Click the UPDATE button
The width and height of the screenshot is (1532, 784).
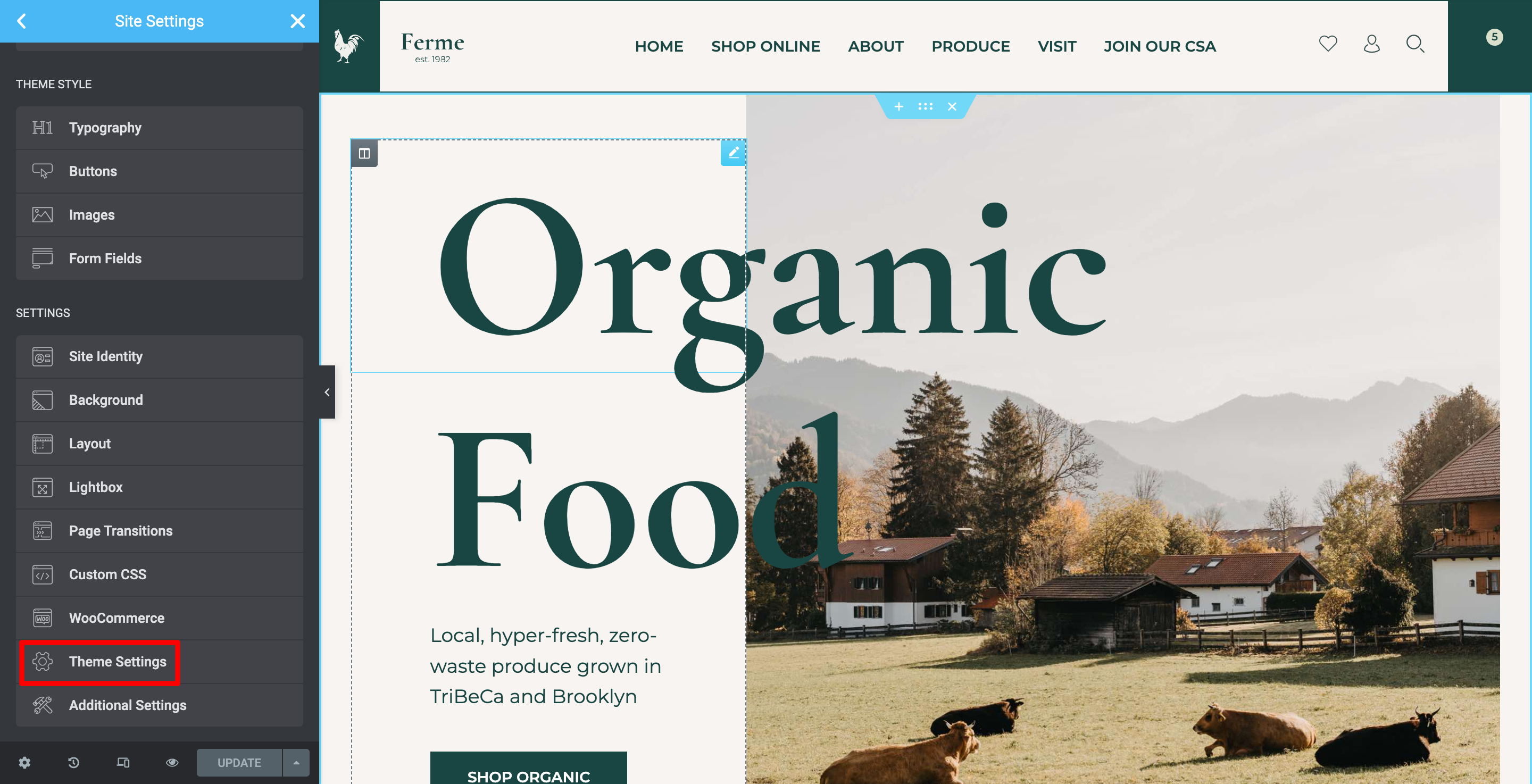(x=239, y=762)
